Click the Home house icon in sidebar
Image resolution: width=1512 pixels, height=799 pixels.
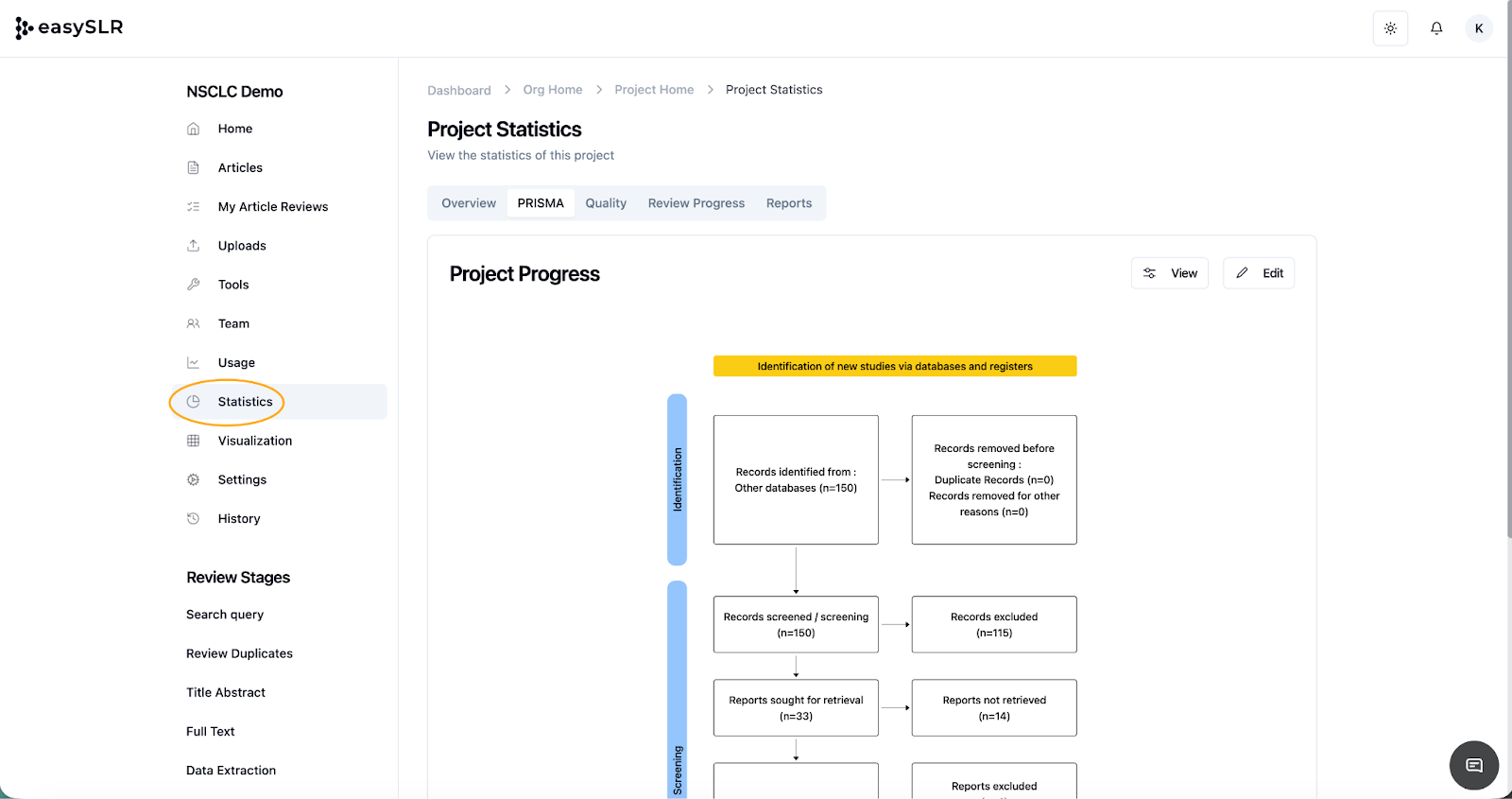coord(194,129)
